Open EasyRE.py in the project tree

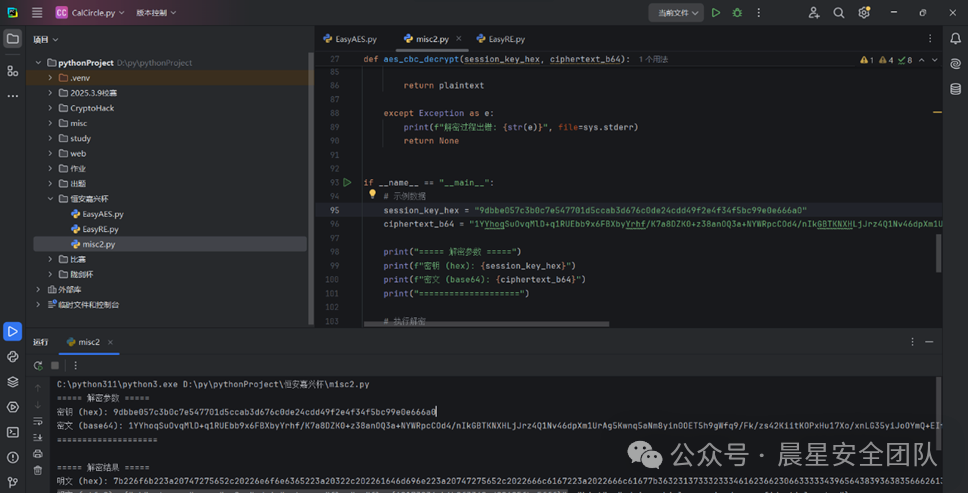[x=100, y=229]
